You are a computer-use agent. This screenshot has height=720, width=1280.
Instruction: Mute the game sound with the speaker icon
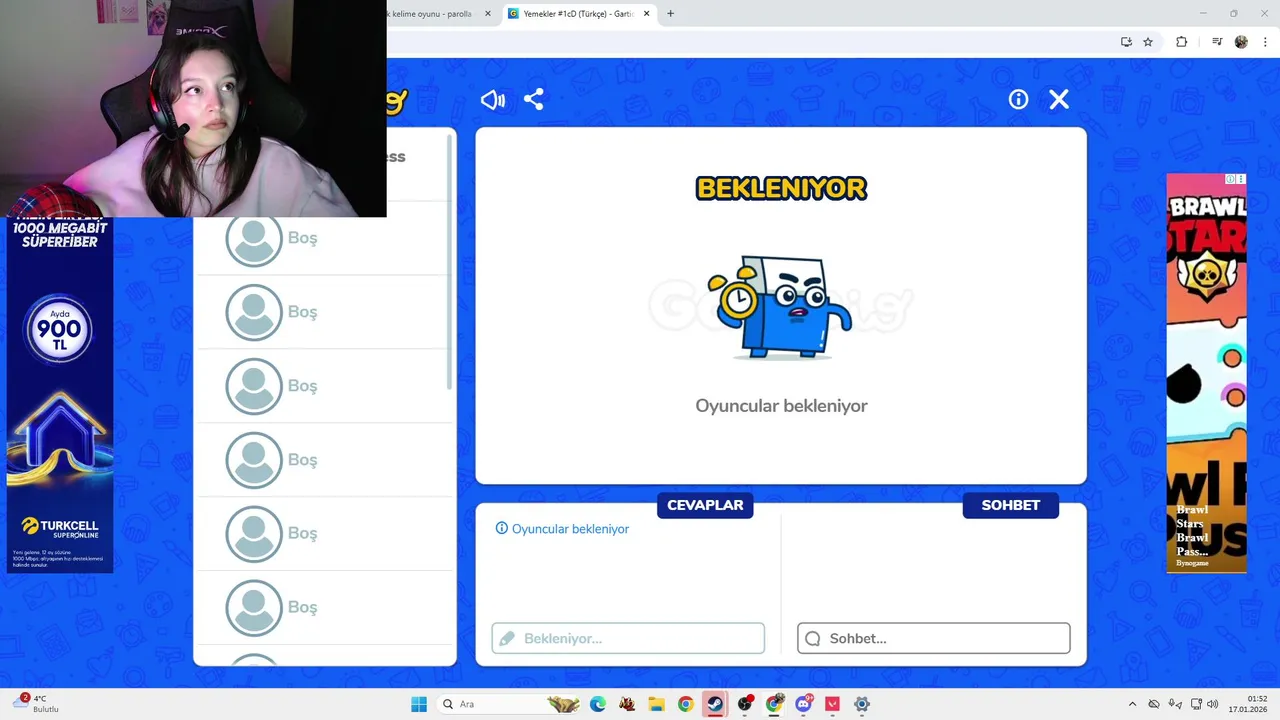click(x=493, y=100)
